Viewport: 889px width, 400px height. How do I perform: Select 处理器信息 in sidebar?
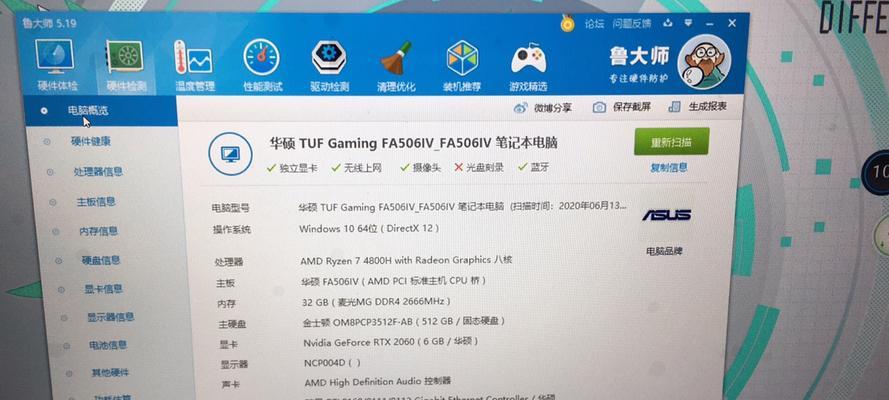[98, 171]
